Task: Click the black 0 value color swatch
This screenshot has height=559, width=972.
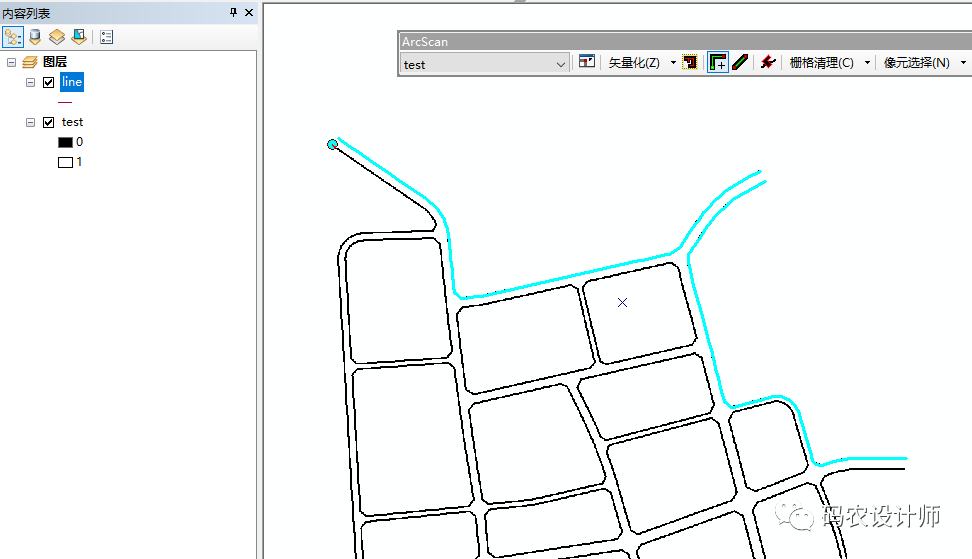Action: pyautogui.click(x=65, y=142)
